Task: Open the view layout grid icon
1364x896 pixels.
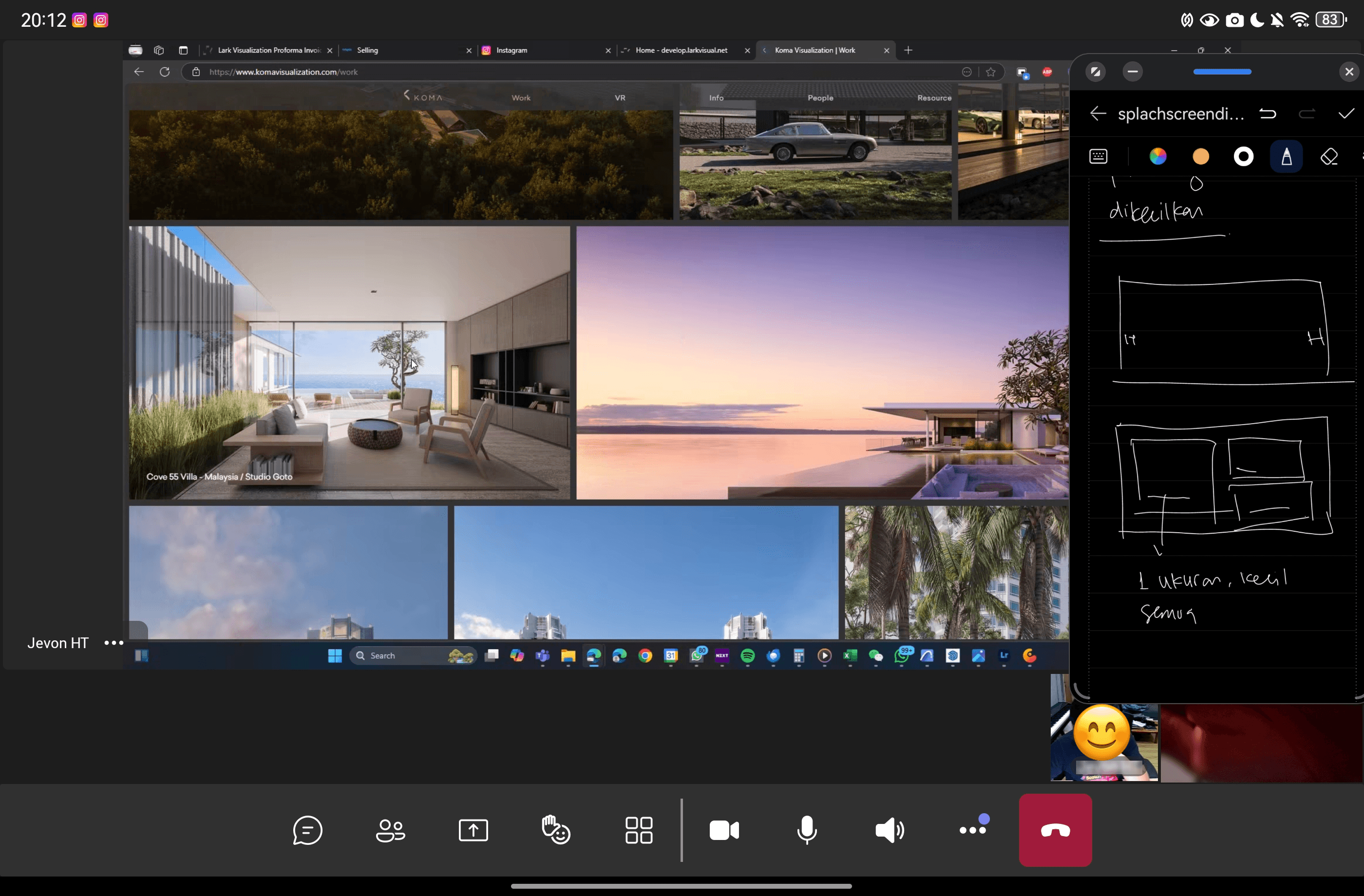Action: (x=639, y=830)
